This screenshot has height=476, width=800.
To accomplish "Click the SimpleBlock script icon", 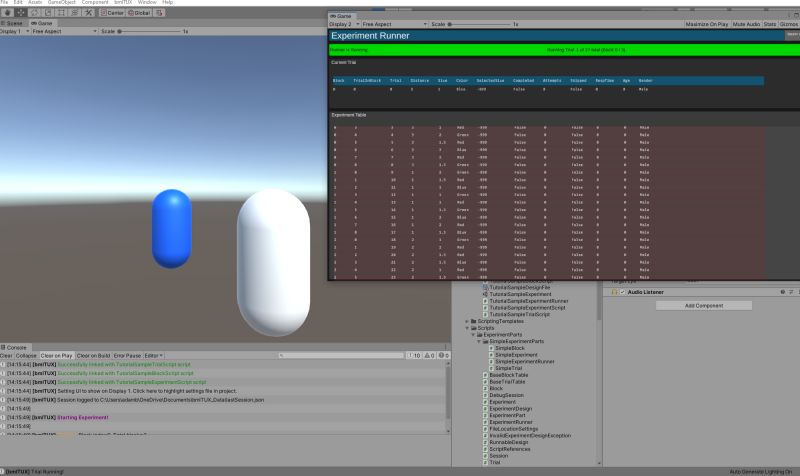I will [491, 348].
